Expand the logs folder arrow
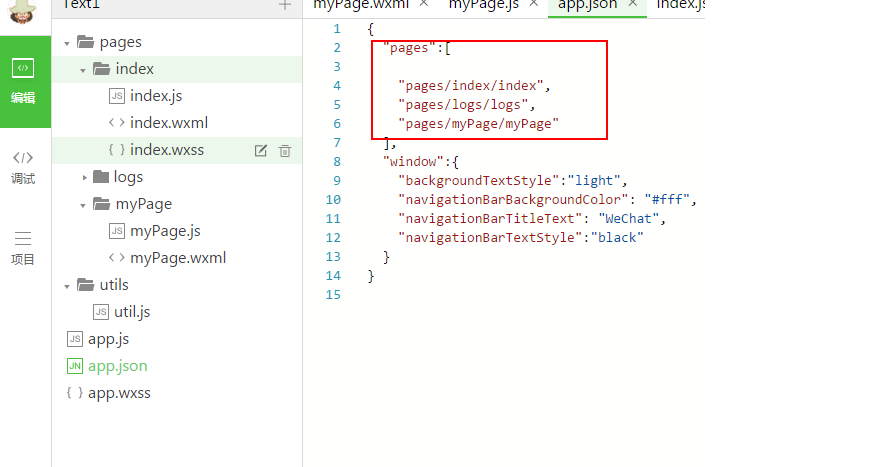The width and height of the screenshot is (881, 467). 84,178
